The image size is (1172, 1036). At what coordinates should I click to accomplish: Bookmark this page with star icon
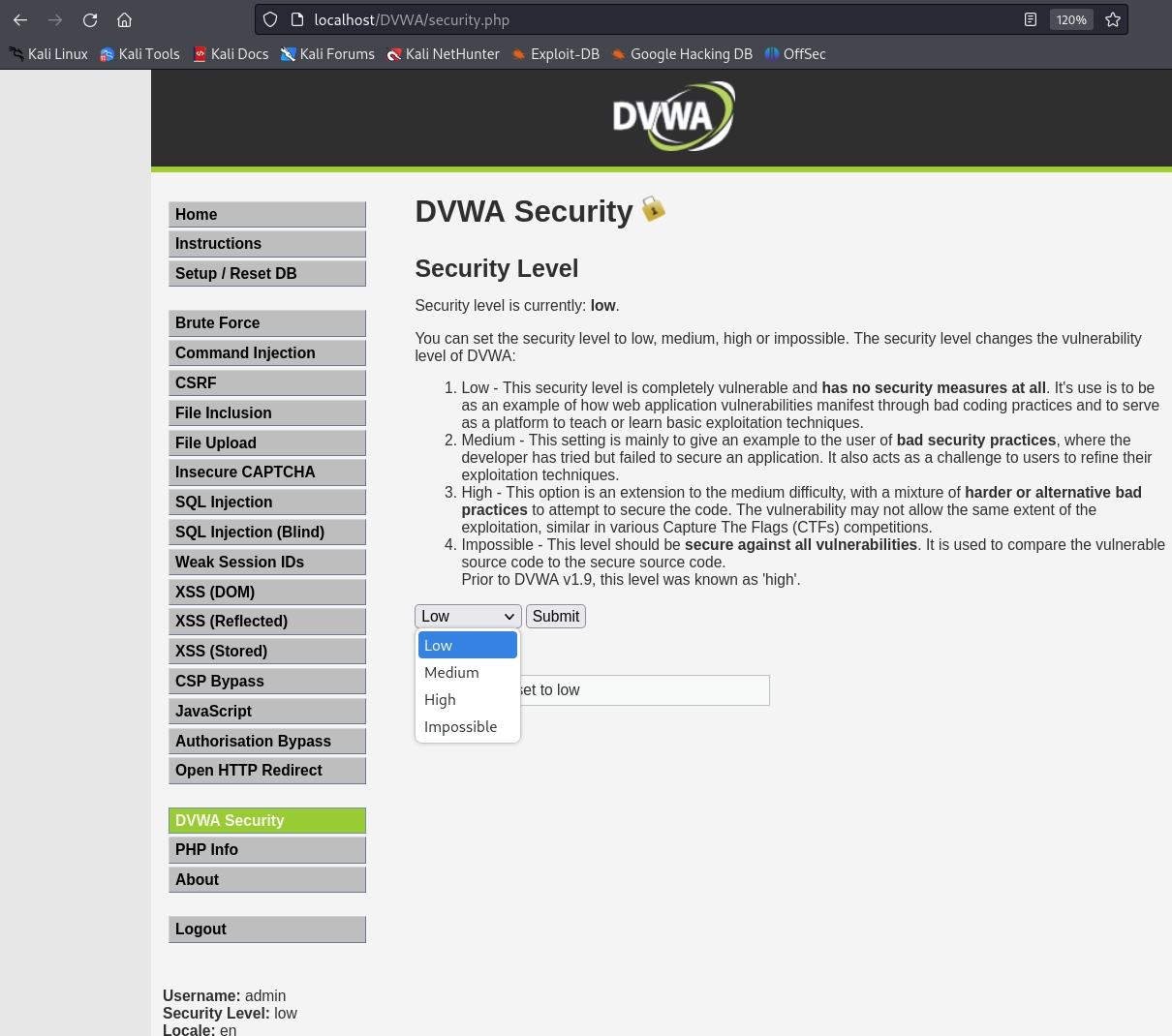point(1113,19)
